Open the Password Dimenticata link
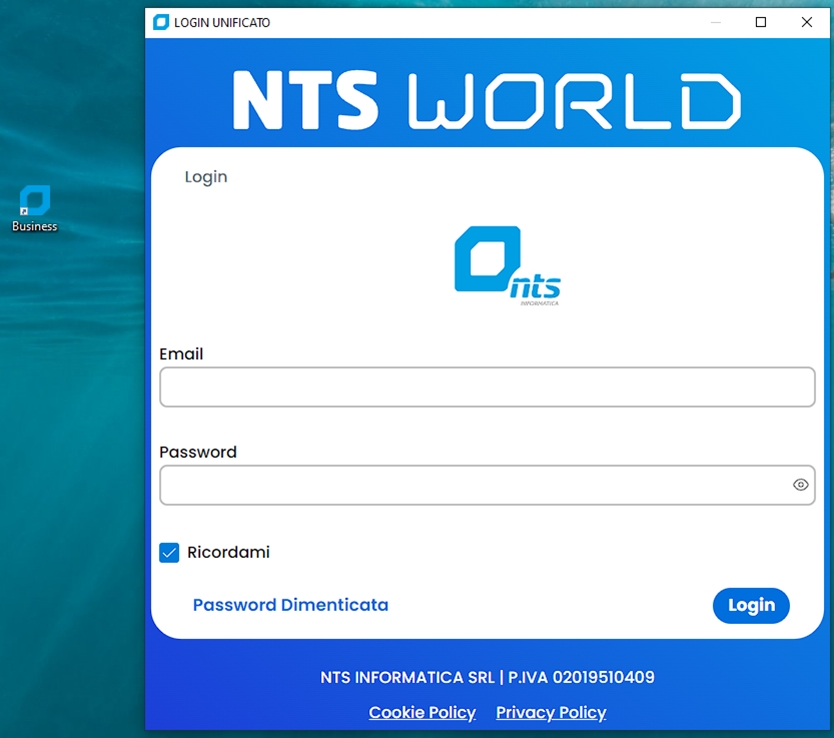Viewport: 834px width, 738px height. (290, 605)
